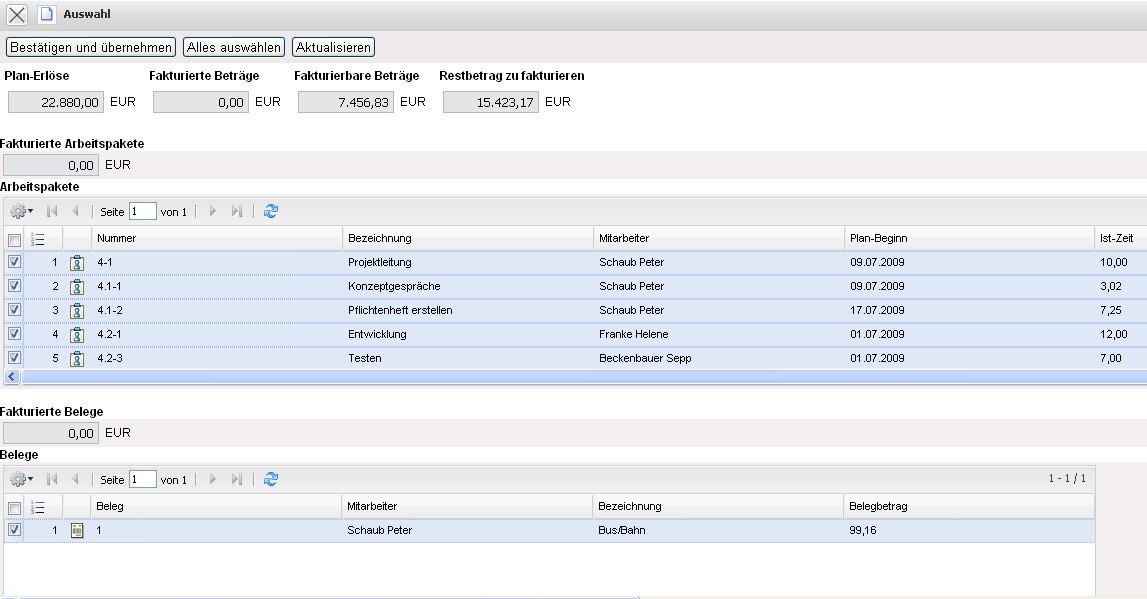Screen dimensions: 1147x599
Task: Click horizontal scrollbar of Arbeitspakete grid
Action: 580,377
